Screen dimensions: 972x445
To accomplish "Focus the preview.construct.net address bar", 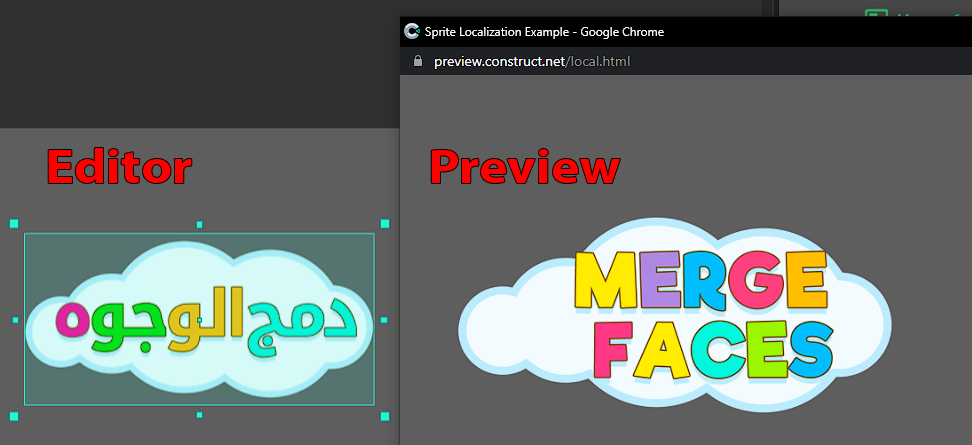I will click(532, 62).
